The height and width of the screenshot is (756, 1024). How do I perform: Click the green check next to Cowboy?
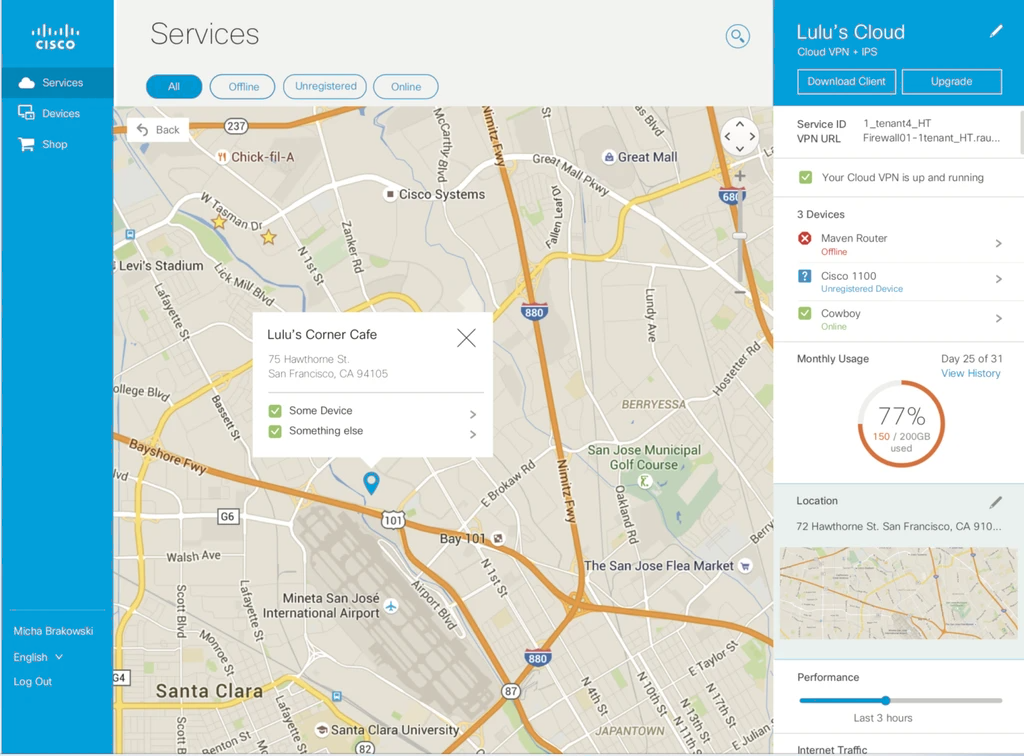click(x=805, y=313)
